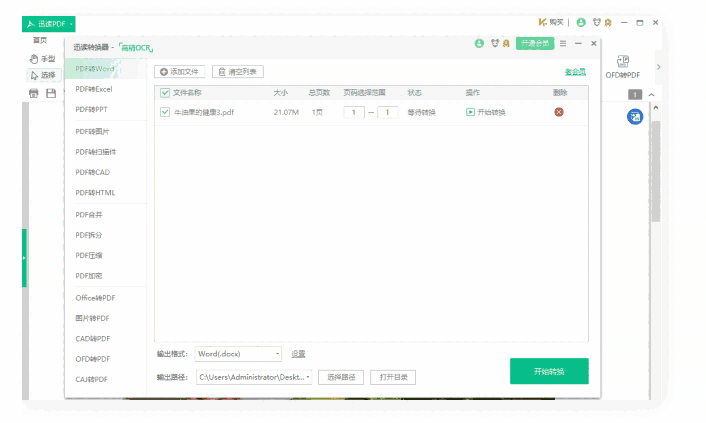Viewport: 706px width, 423px height.
Task: Open the 首页 tab in main window
Action: [x=40, y=41]
